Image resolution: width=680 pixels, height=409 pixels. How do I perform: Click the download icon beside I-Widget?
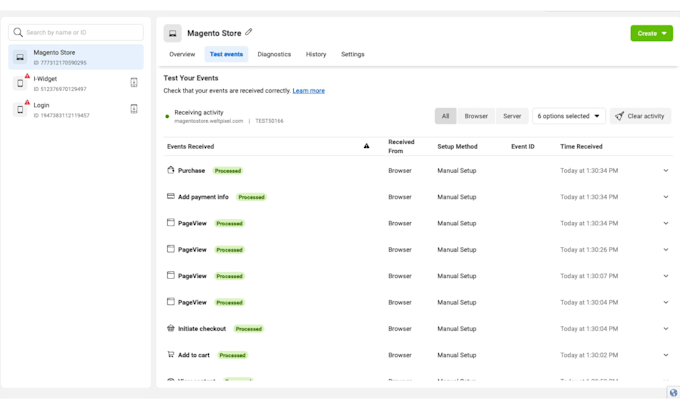[134, 82]
